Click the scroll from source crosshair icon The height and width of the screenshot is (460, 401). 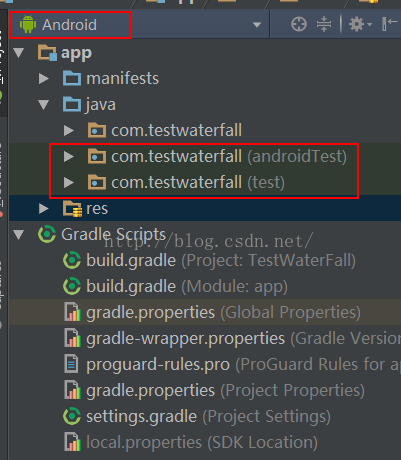pyautogui.click(x=299, y=24)
